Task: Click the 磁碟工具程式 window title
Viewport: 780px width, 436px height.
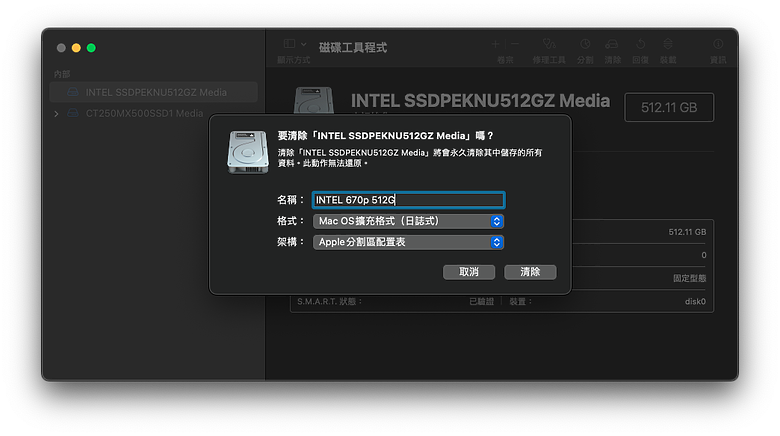Action: click(x=353, y=47)
